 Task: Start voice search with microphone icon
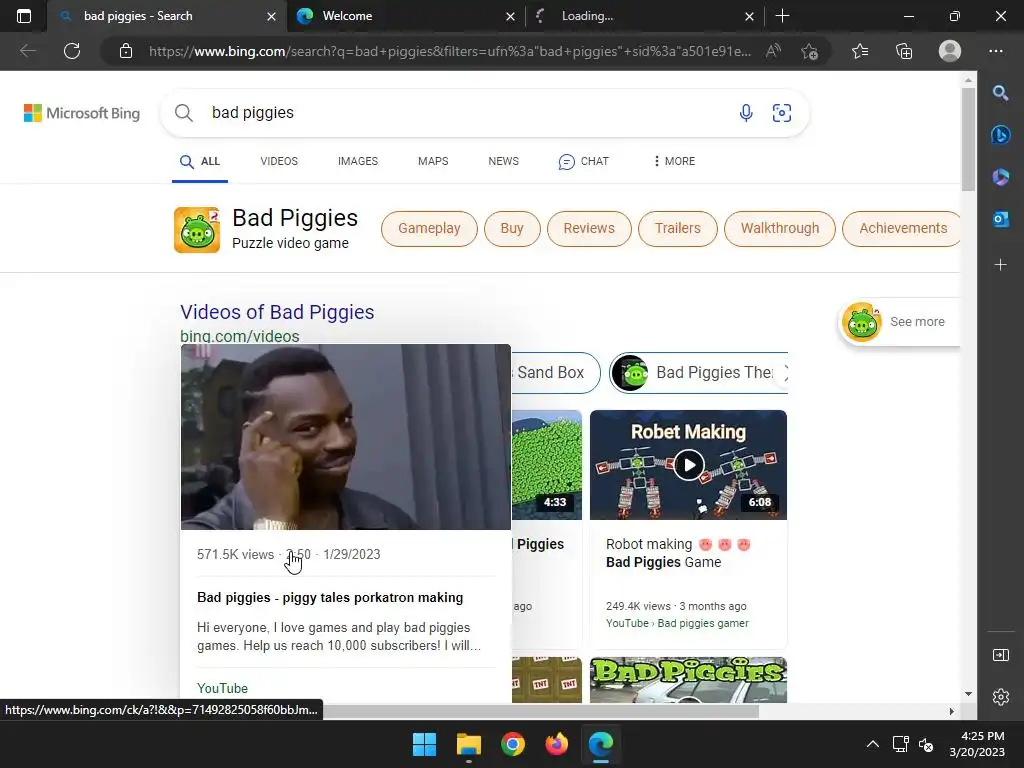click(x=746, y=113)
